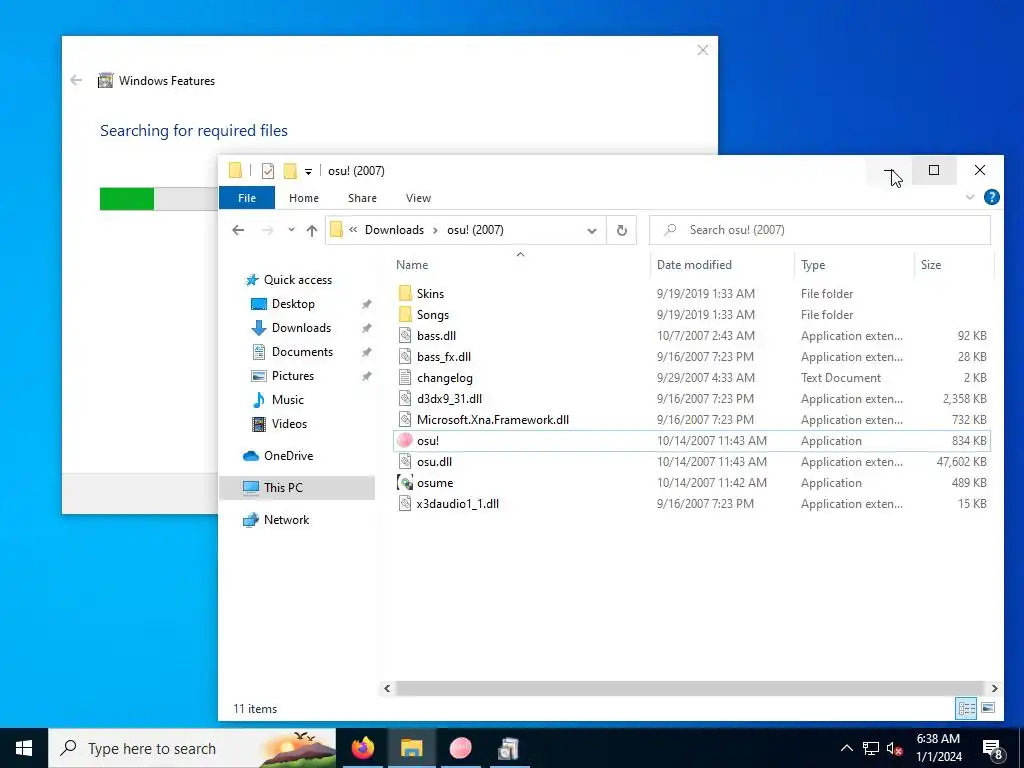The width and height of the screenshot is (1024, 768).
Task: Click the muted volume tray icon
Action: point(895,748)
